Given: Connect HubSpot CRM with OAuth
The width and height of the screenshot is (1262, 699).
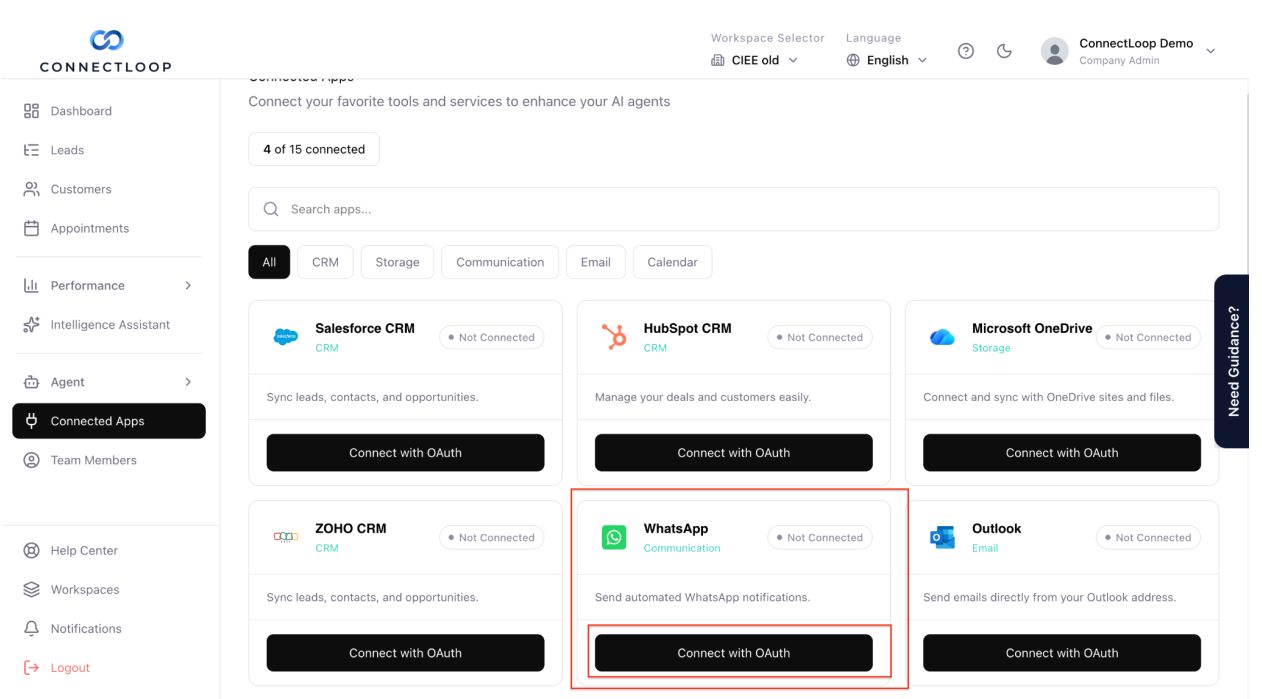Looking at the screenshot, I should (733, 453).
